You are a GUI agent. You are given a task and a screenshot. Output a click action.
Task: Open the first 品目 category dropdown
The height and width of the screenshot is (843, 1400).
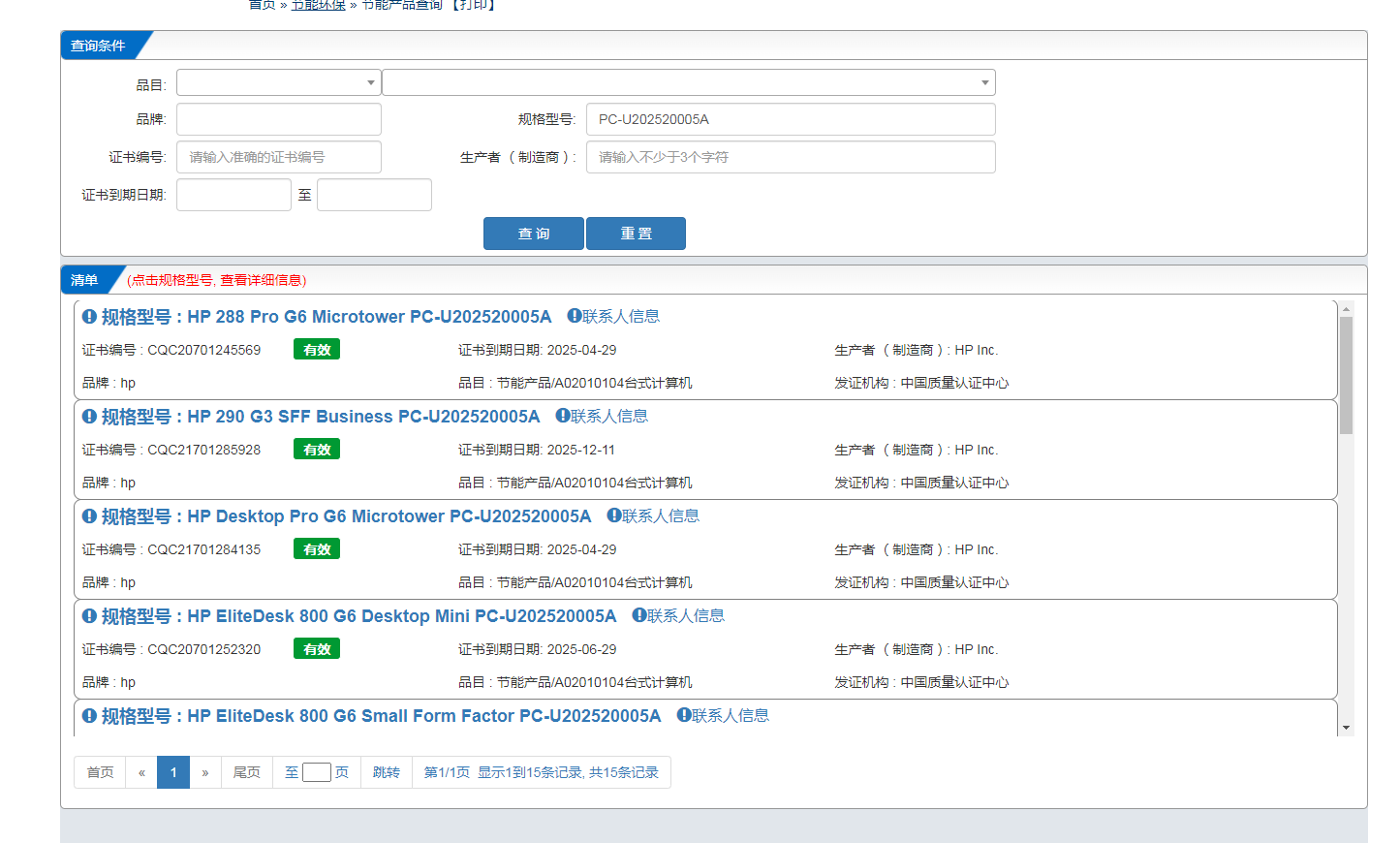(278, 83)
